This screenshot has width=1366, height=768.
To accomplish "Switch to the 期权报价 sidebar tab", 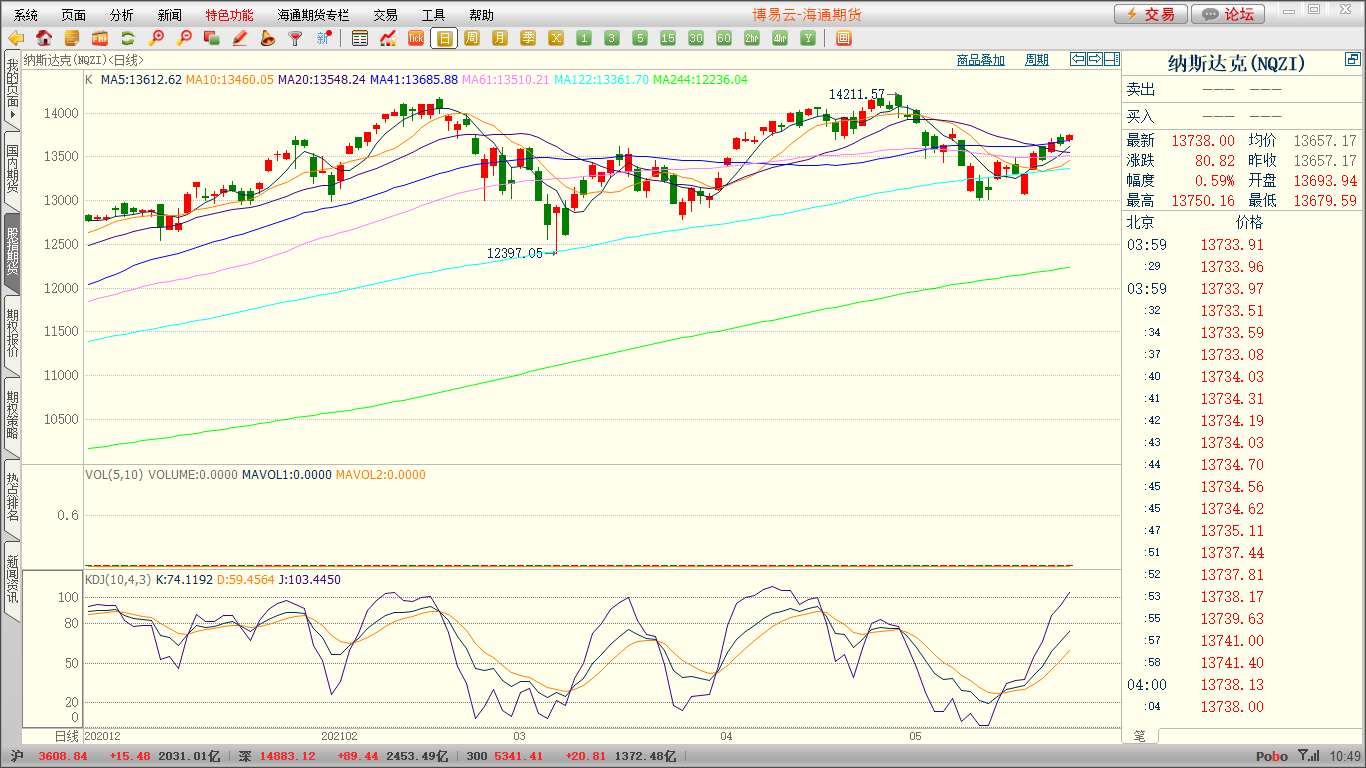I will coord(12,334).
